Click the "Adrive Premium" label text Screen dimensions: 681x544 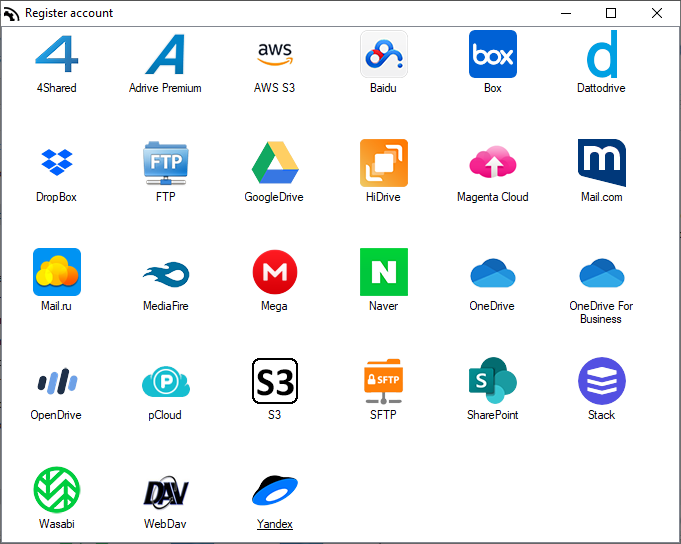pyautogui.click(x=165, y=88)
